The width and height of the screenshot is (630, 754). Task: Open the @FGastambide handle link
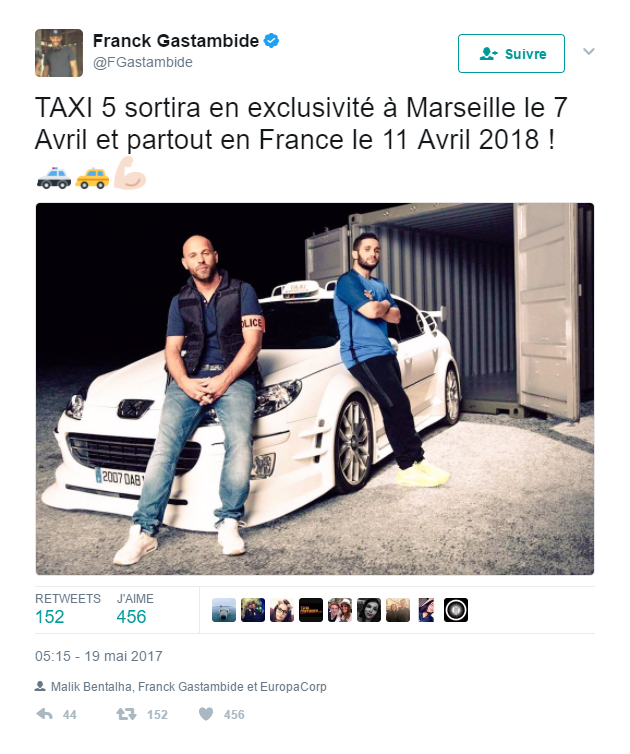coord(143,62)
